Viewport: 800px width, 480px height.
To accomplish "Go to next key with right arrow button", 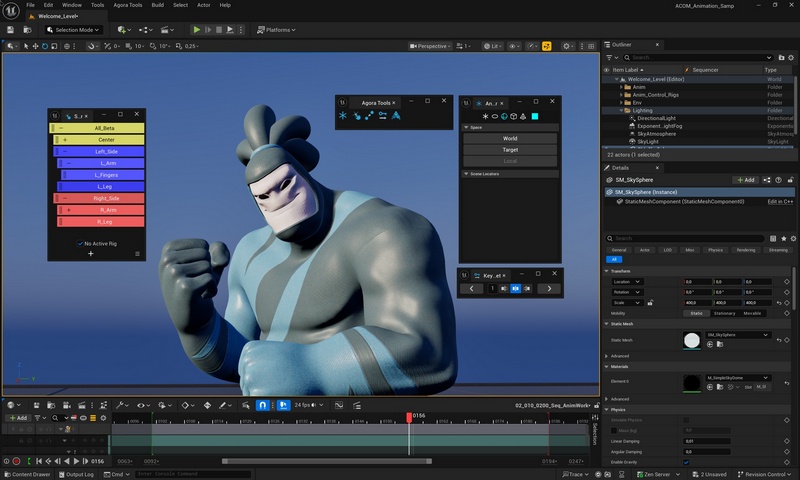I will click(548, 289).
